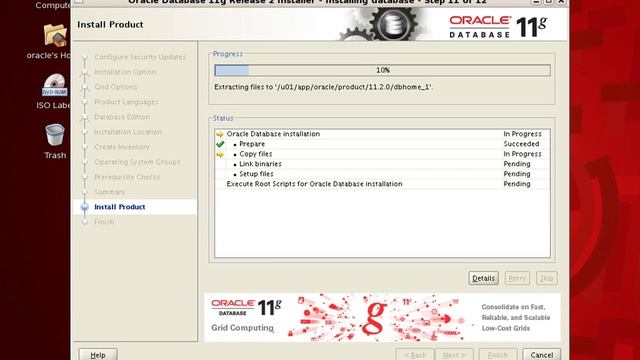Click the 'Extracting files to' path message
The image size is (640, 360).
click(323, 87)
